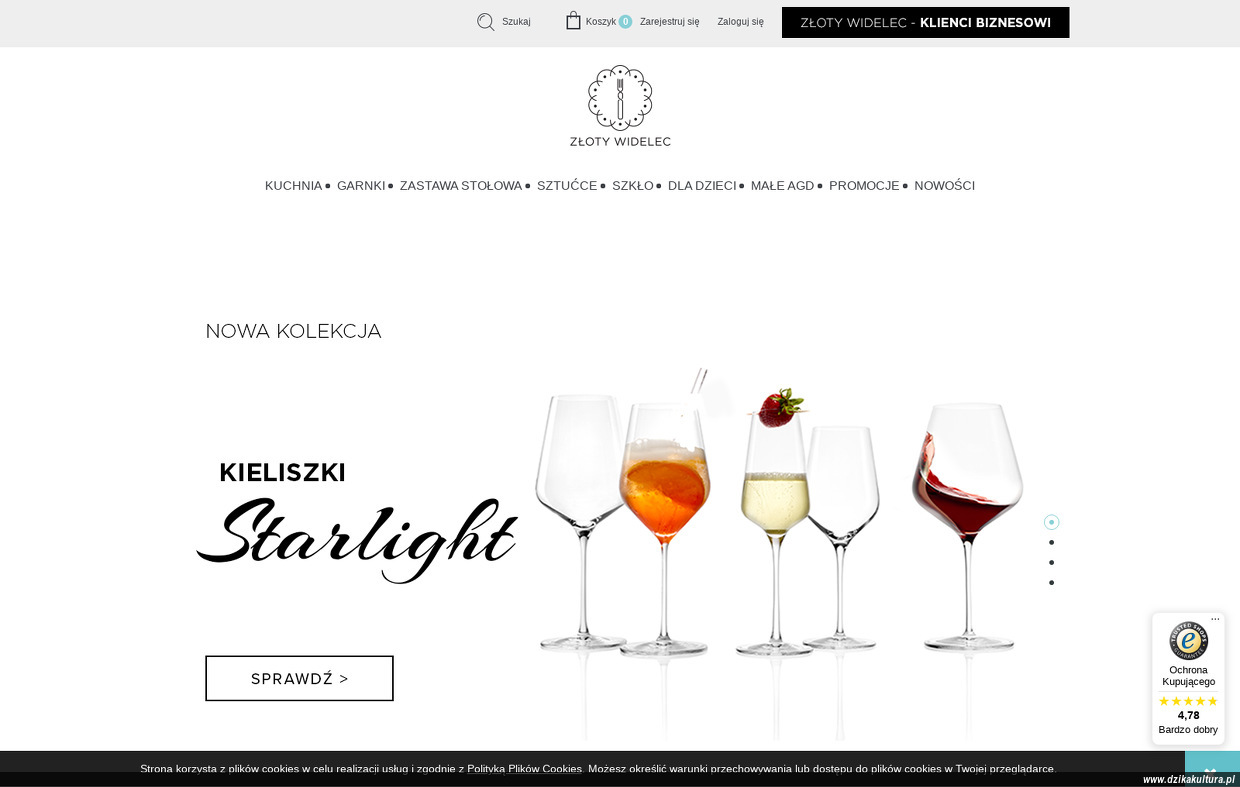
Task: Click the Złoty Widelec logo
Action: (x=620, y=106)
